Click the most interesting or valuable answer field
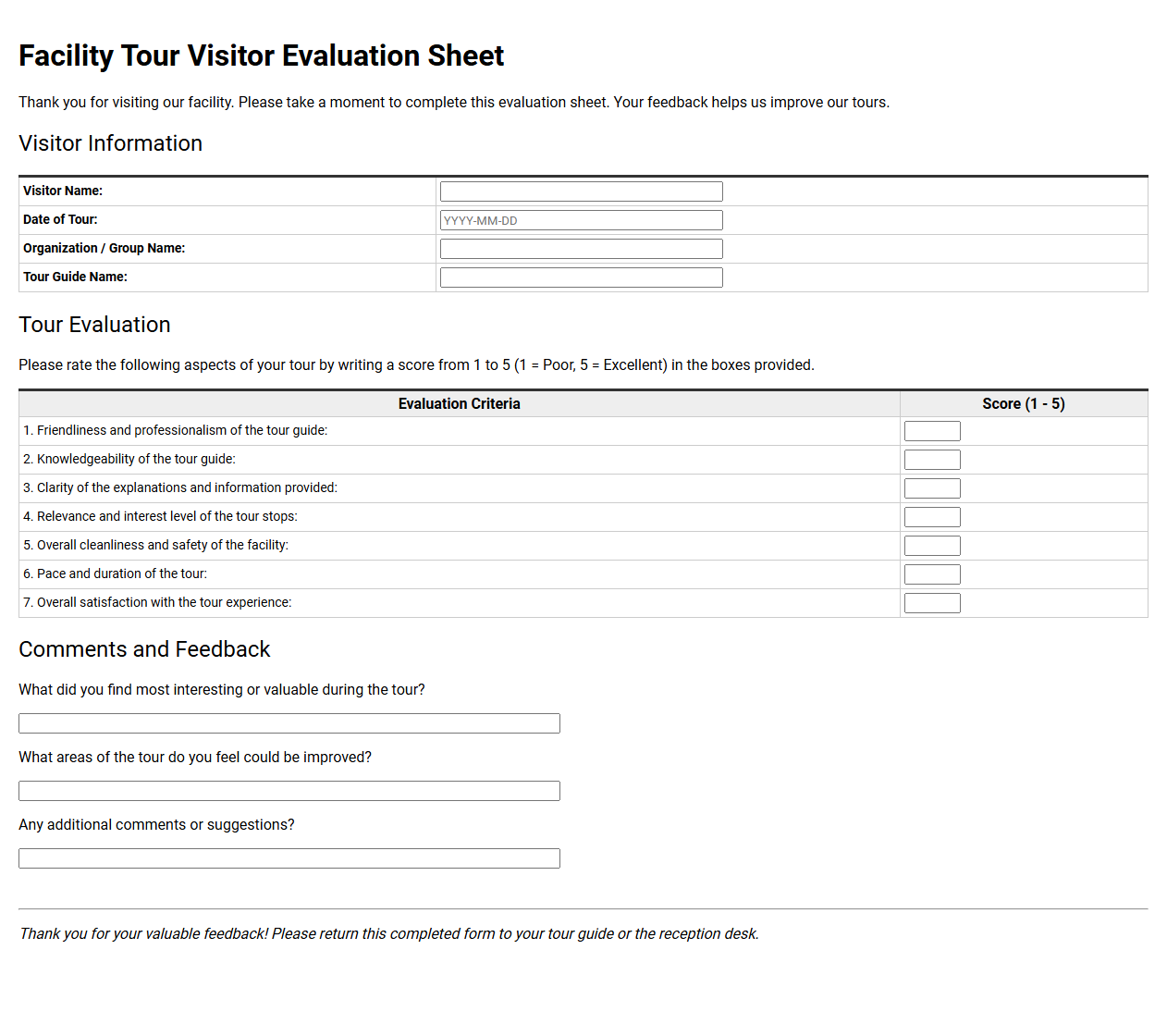1167x1036 pixels. 289,723
